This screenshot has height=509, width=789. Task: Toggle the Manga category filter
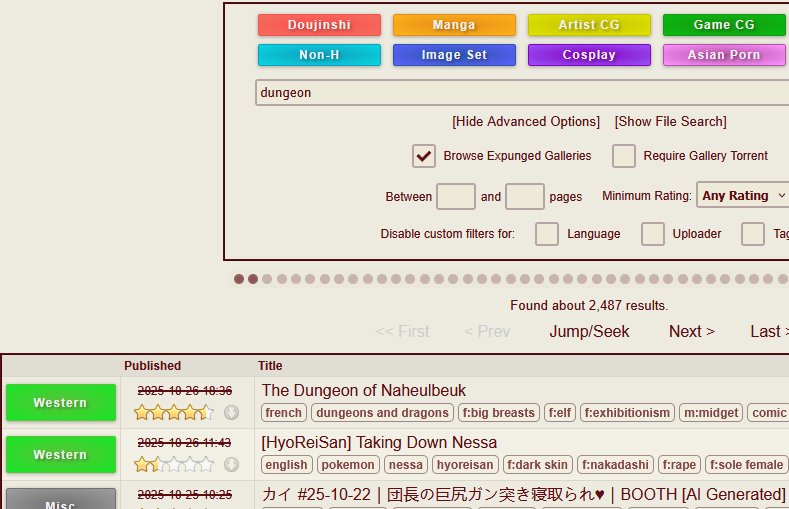tap(454, 25)
